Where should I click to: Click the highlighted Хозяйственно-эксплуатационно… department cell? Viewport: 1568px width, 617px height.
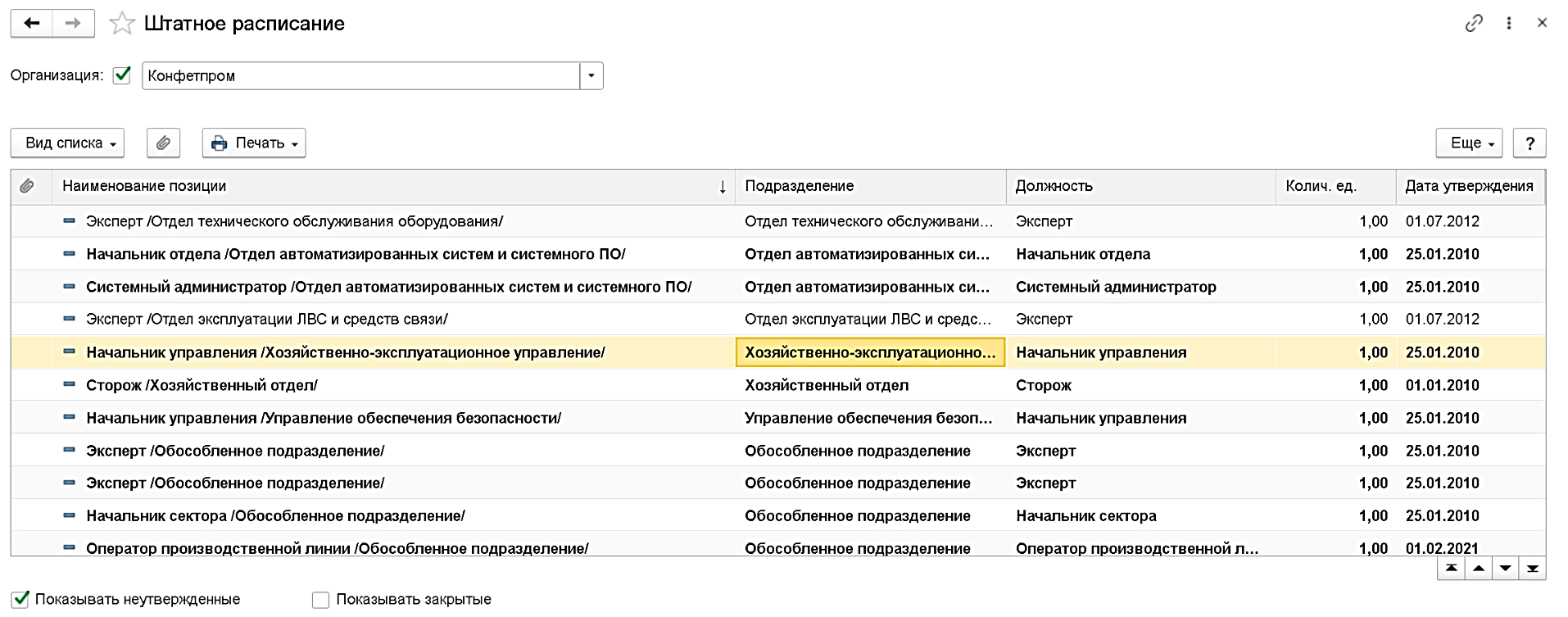(x=870, y=352)
